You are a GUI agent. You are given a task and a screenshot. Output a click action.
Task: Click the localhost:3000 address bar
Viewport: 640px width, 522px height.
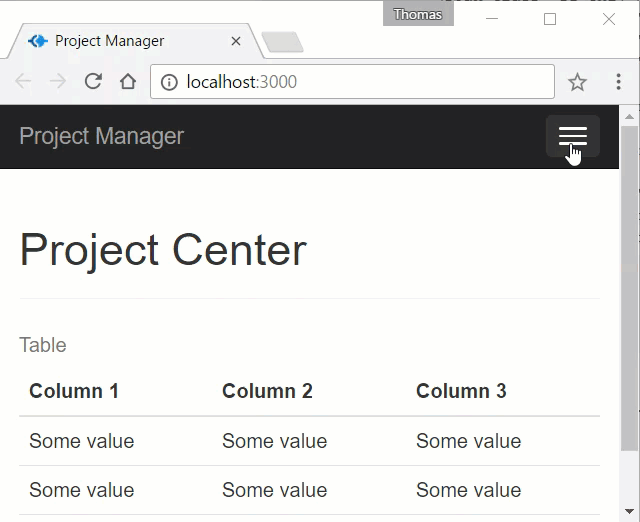pos(360,82)
